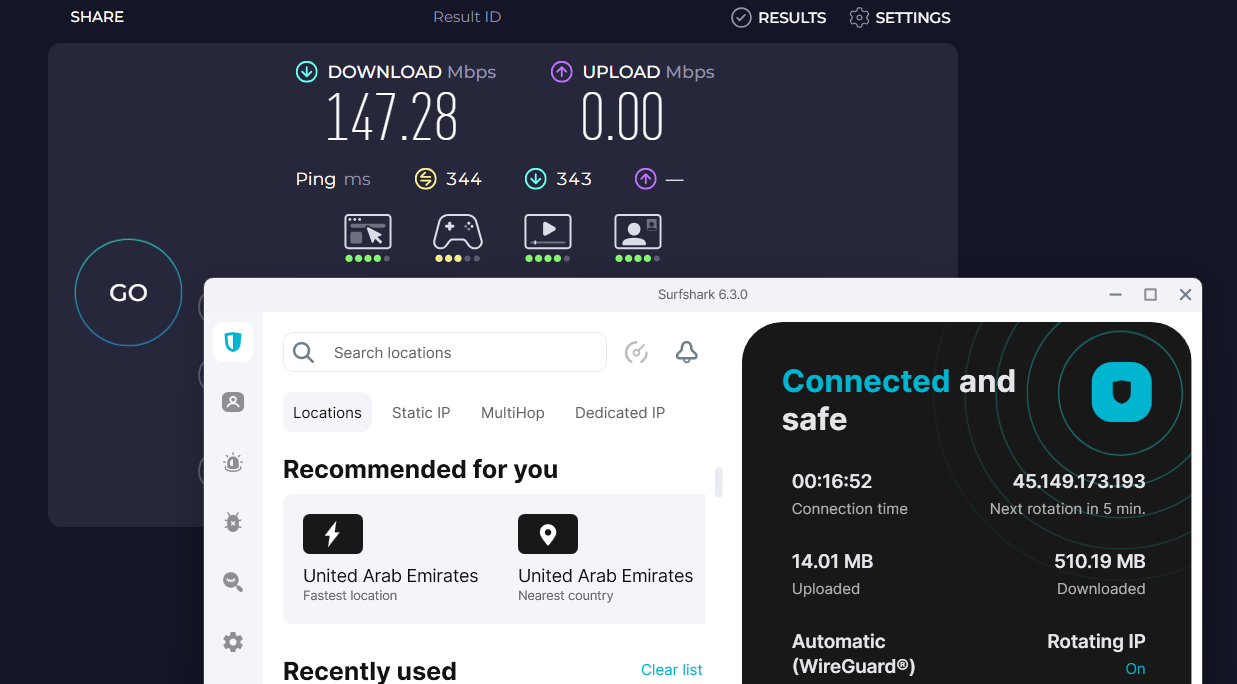Open Surfshark Search magnifier icon in sidebar

tap(233, 582)
